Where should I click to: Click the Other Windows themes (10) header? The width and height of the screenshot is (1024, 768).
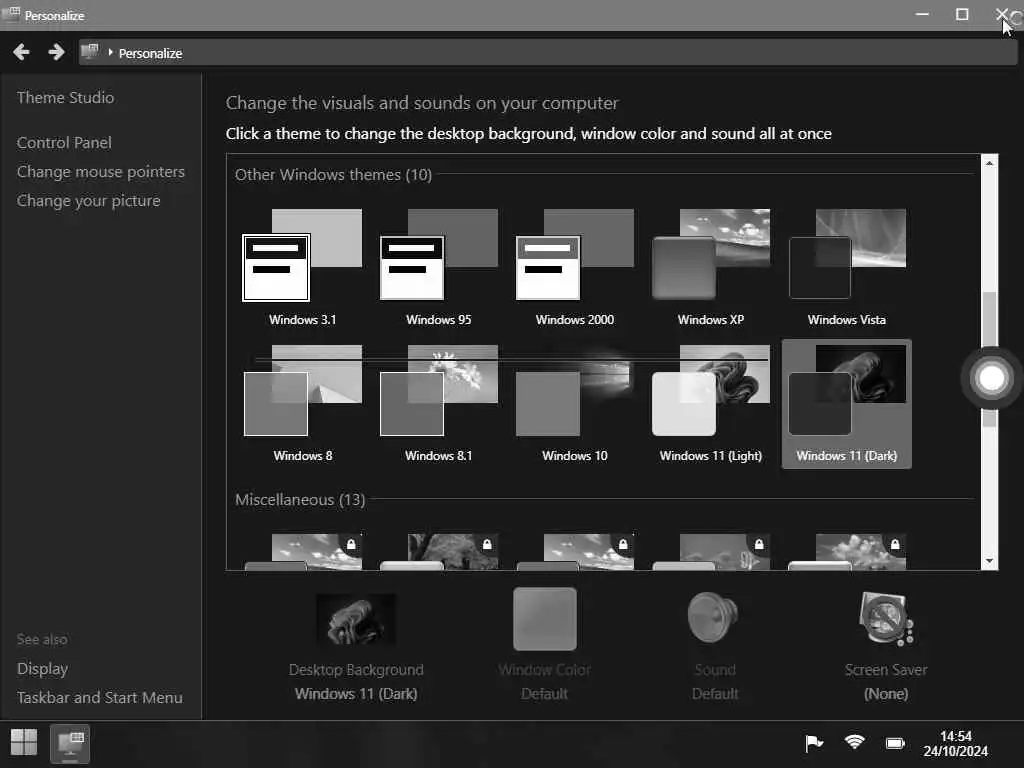333,174
